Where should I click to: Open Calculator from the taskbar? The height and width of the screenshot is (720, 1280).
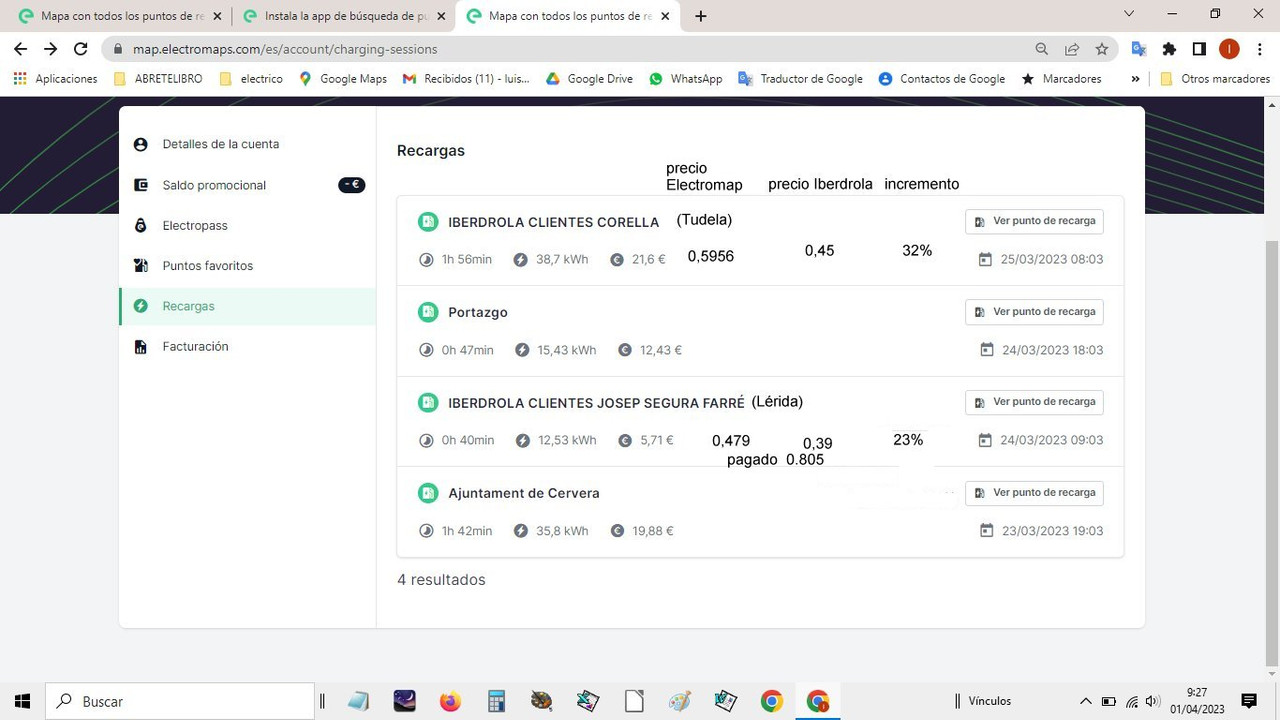point(496,701)
